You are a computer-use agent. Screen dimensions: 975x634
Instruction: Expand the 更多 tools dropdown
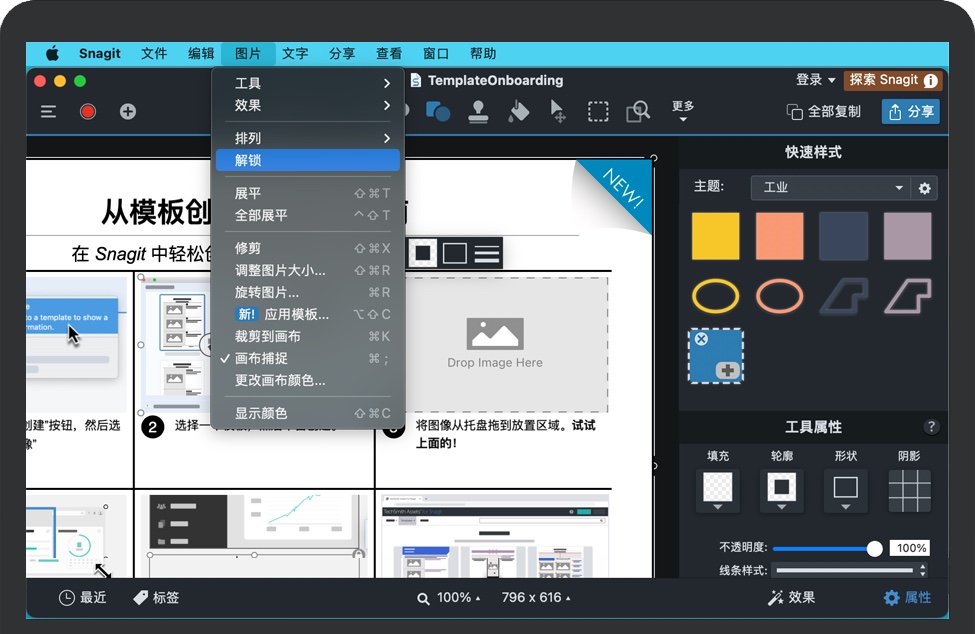coord(683,112)
